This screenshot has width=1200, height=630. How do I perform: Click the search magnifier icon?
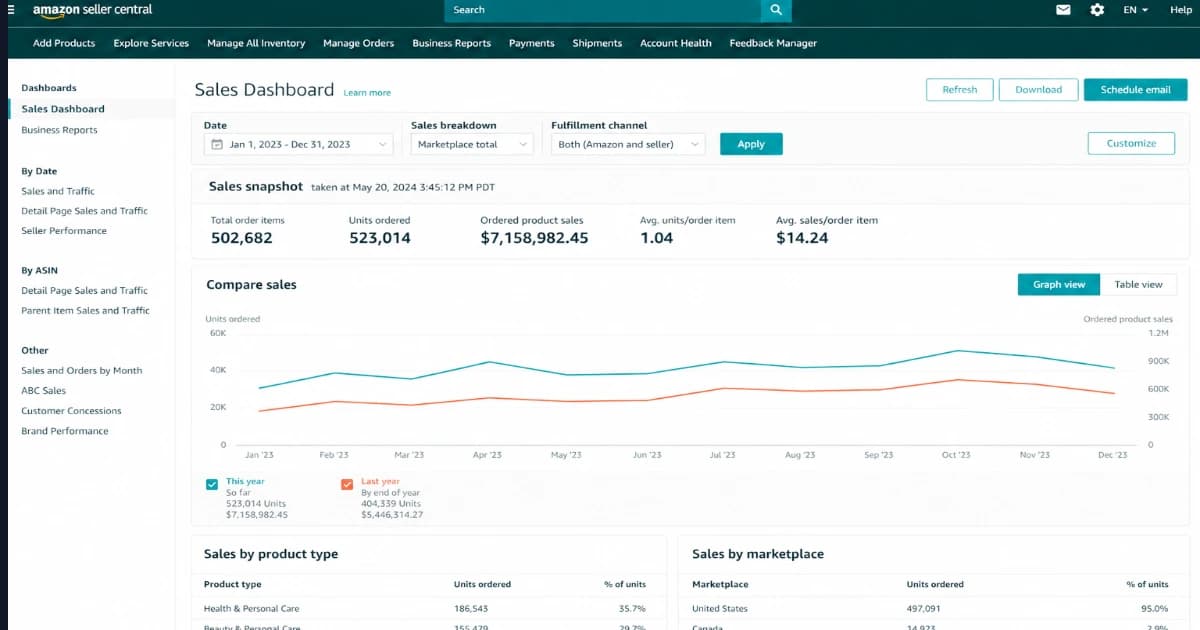click(776, 10)
